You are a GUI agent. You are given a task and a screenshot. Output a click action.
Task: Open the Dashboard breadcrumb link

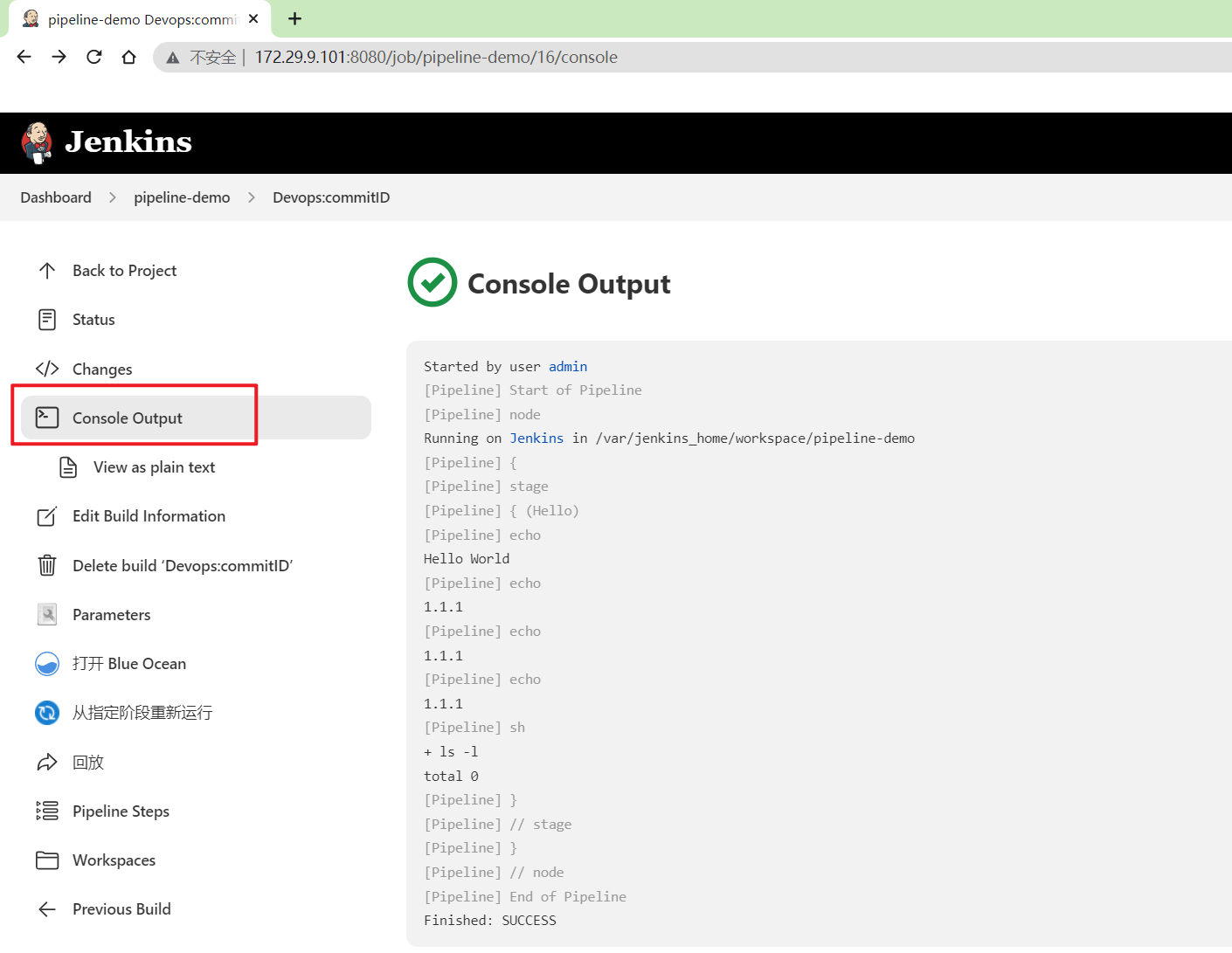(56, 197)
